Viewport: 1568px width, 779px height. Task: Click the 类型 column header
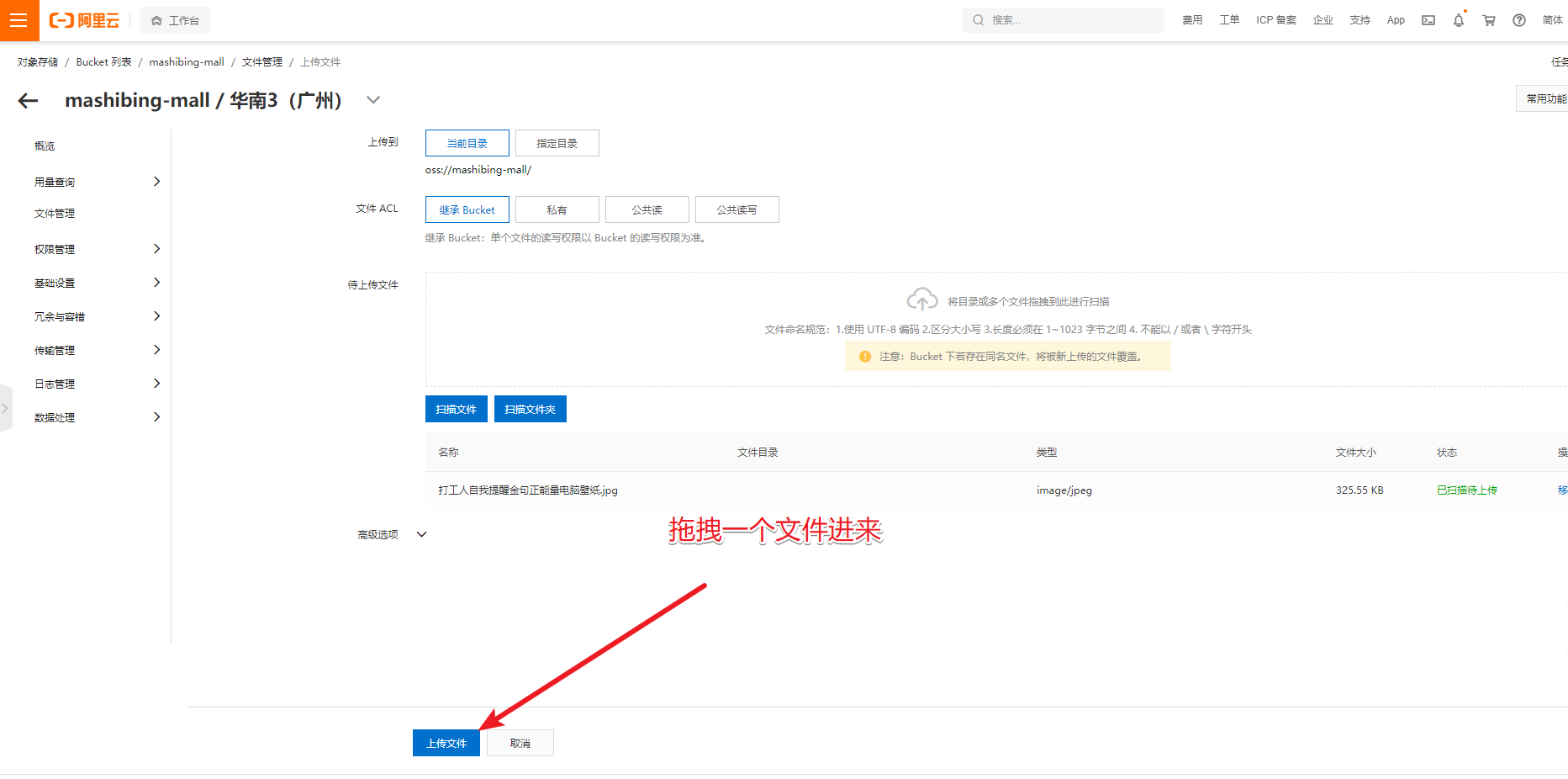click(1047, 453)
